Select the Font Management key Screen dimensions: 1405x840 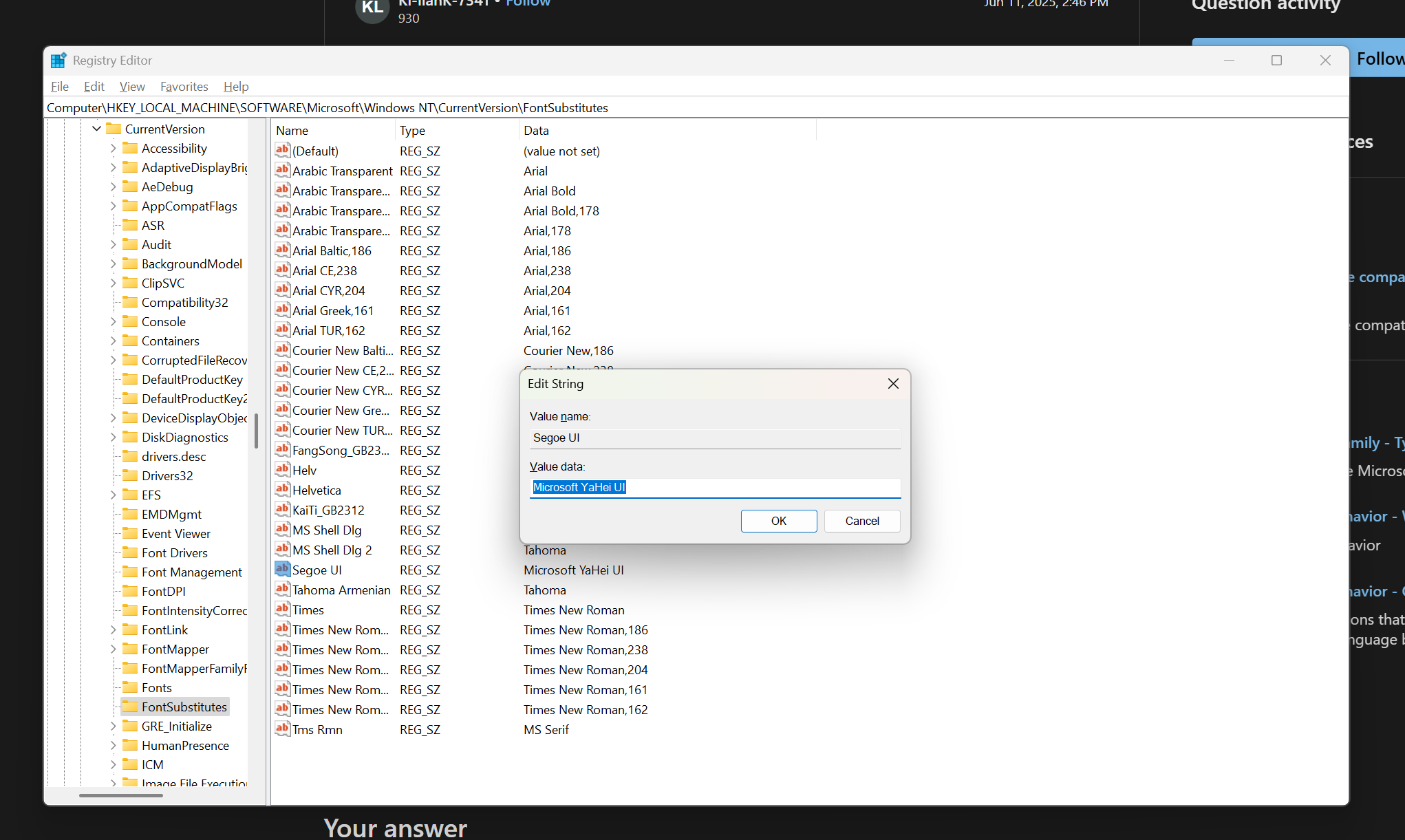click(x=192, y=572)
